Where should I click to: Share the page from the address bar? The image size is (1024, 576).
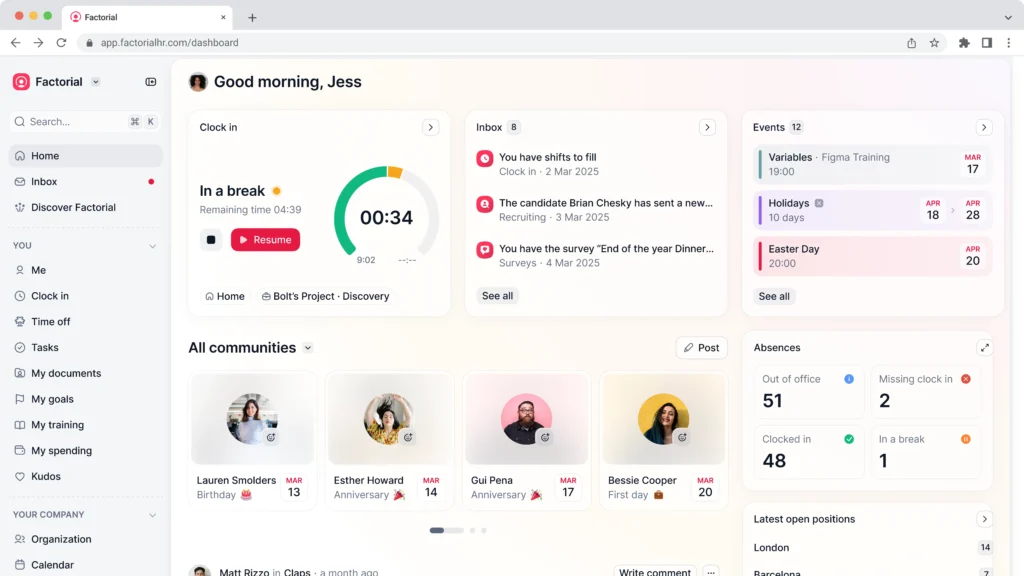[912, 42]
